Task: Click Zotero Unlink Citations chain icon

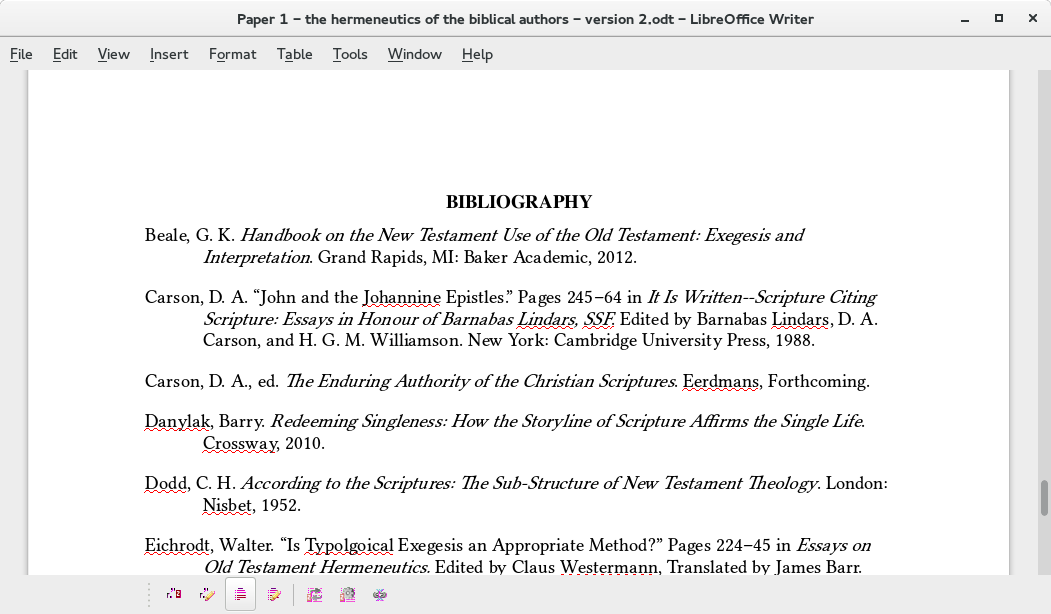Action: click(380, 594)
